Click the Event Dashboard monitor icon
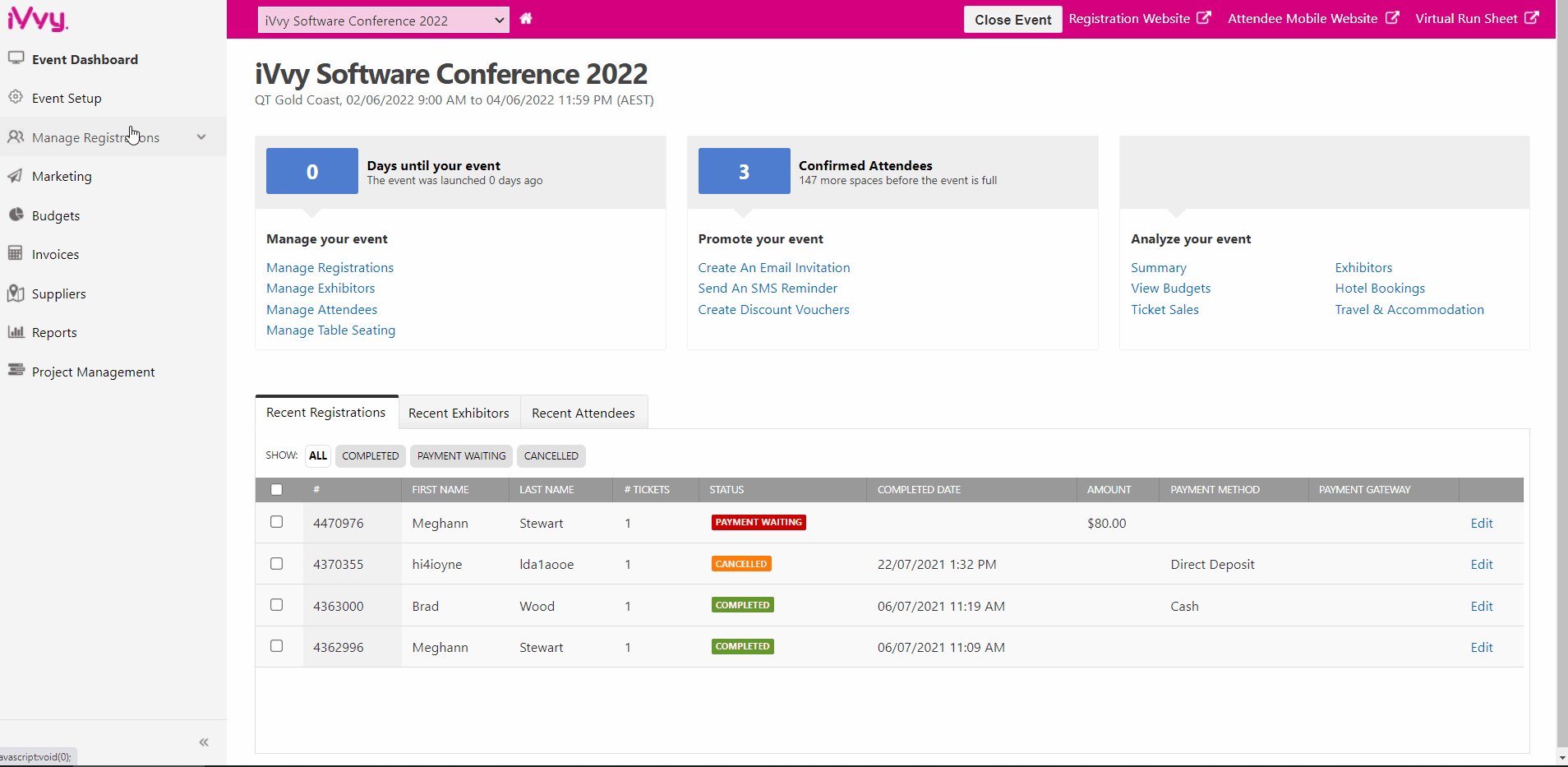The image size is (1568, 767). tap(16, 58)
